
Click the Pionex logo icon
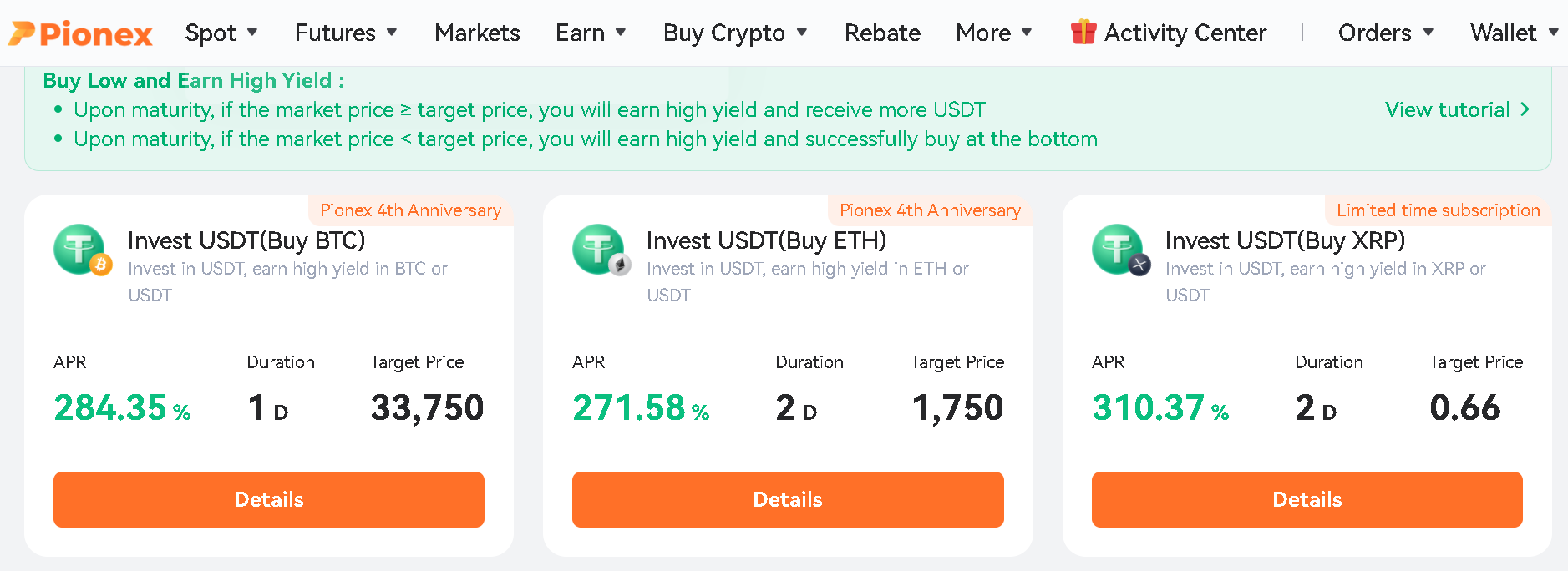pyautogui.click(x=23, y=33)
